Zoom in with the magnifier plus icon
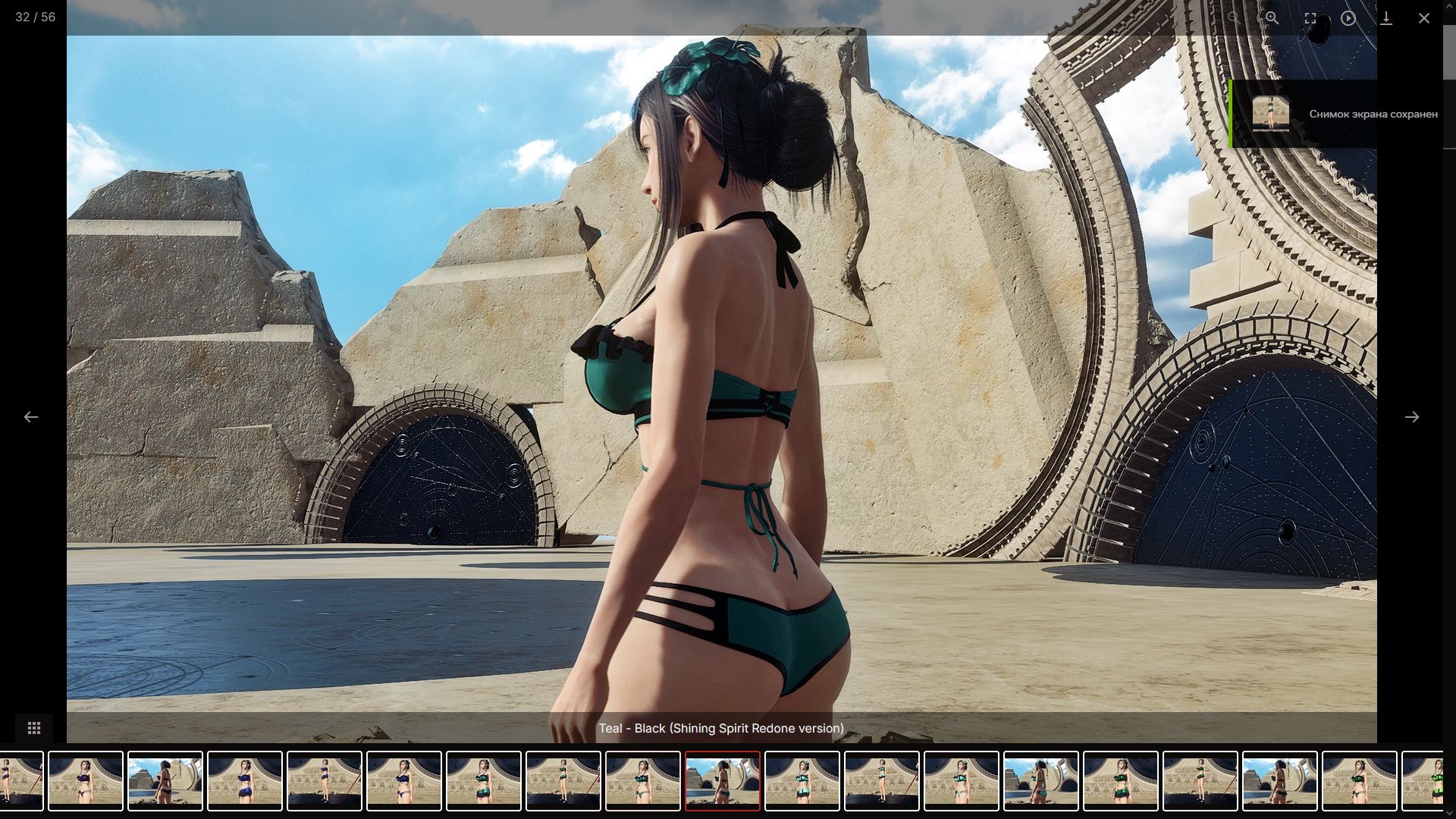The image size is (1456, 819). [1272, 17]
